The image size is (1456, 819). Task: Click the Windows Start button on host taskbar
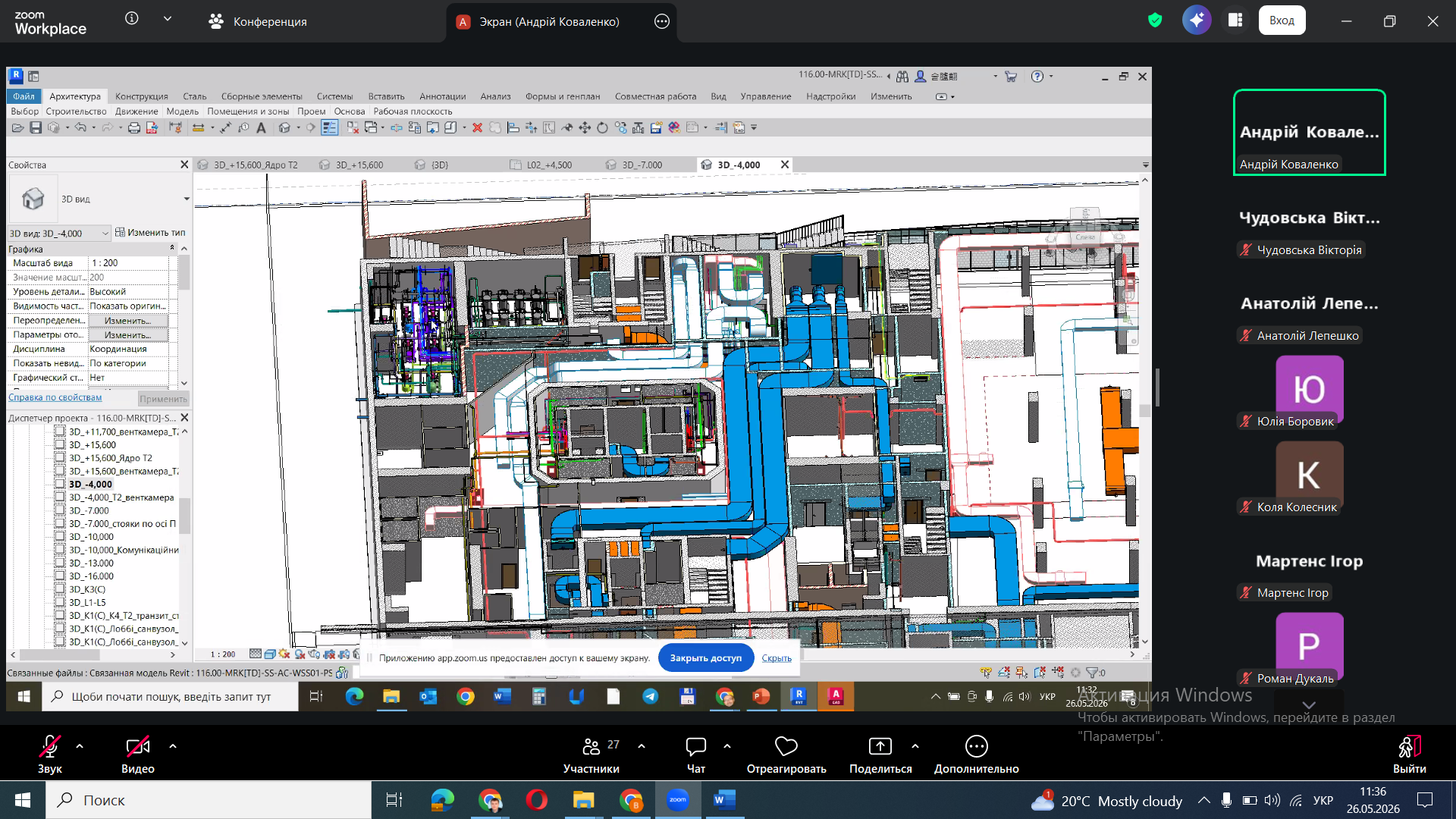[x=23, y=800]
